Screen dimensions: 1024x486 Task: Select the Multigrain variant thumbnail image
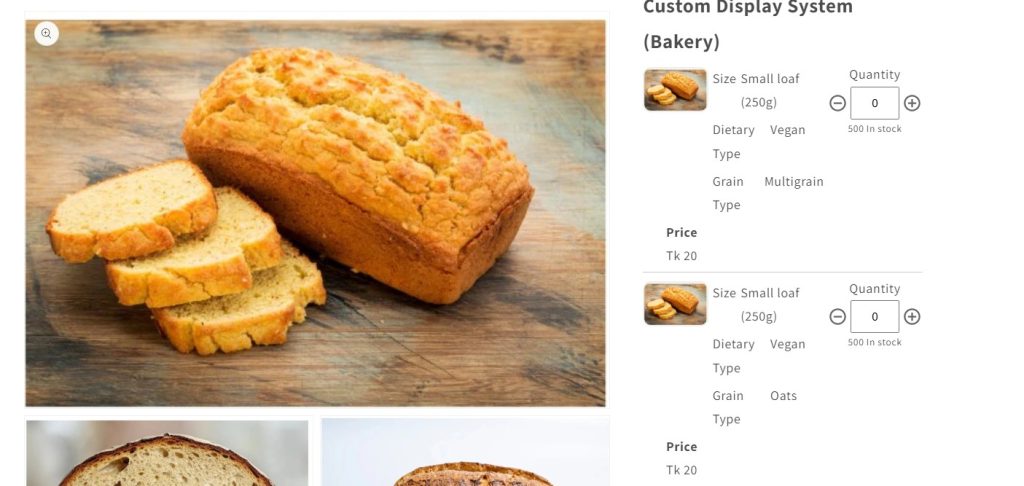(x=675, y=89)
